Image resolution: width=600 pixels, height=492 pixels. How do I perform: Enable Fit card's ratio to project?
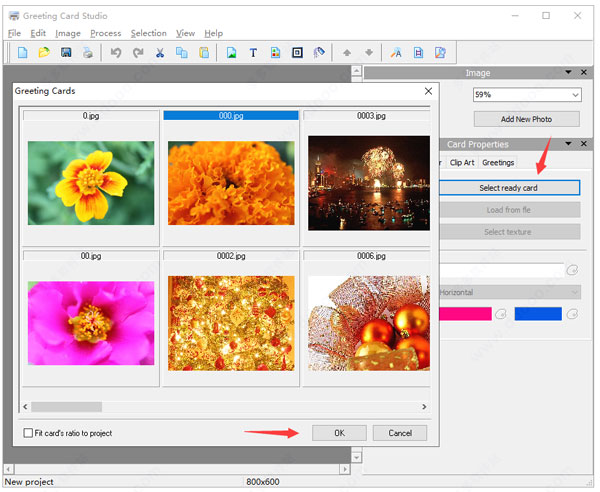[x=28, y=433]
